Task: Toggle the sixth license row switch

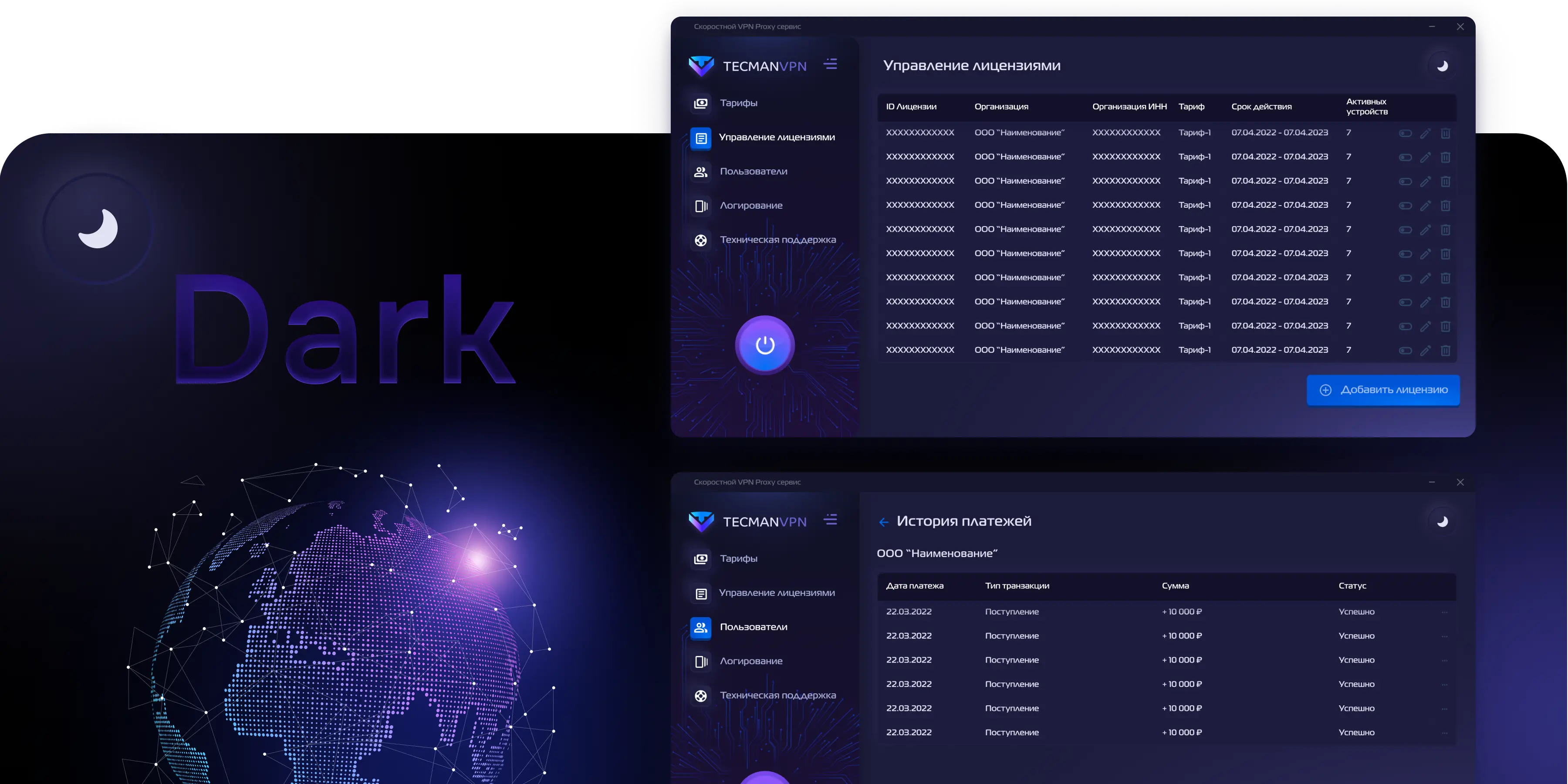Action: [x=1405, y=254]
